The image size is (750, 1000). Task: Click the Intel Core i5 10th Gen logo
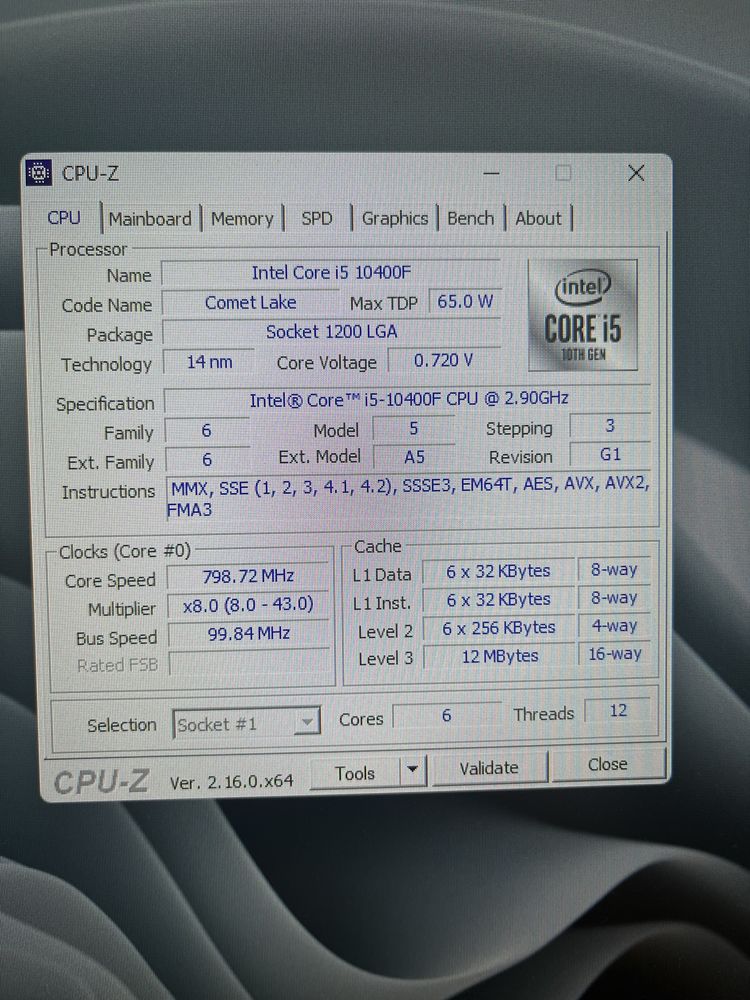[x=582, y=315]
